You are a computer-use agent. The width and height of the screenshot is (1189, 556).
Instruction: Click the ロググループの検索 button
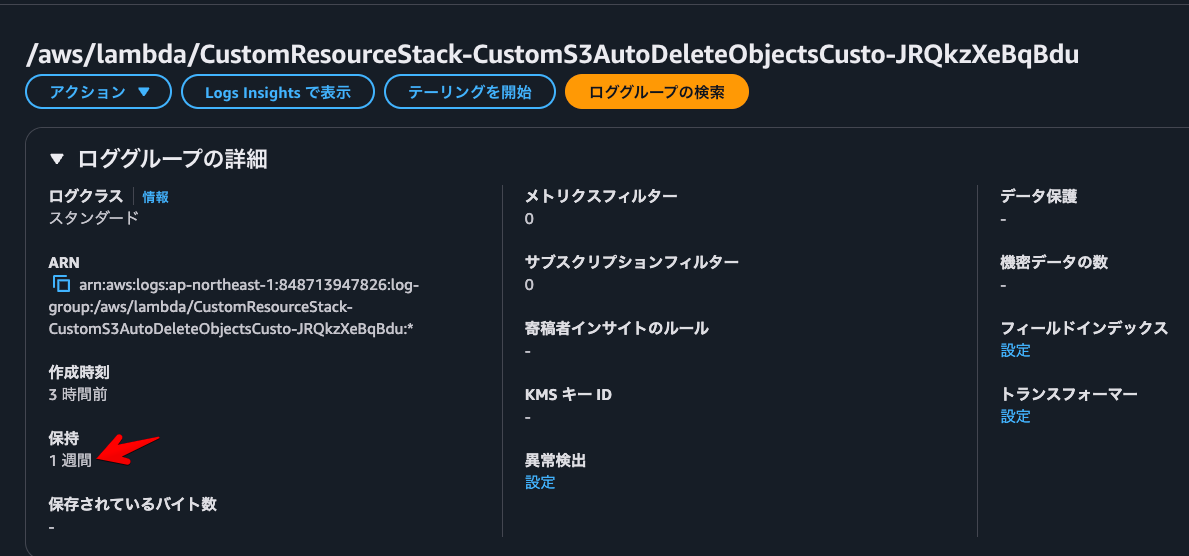657,93
